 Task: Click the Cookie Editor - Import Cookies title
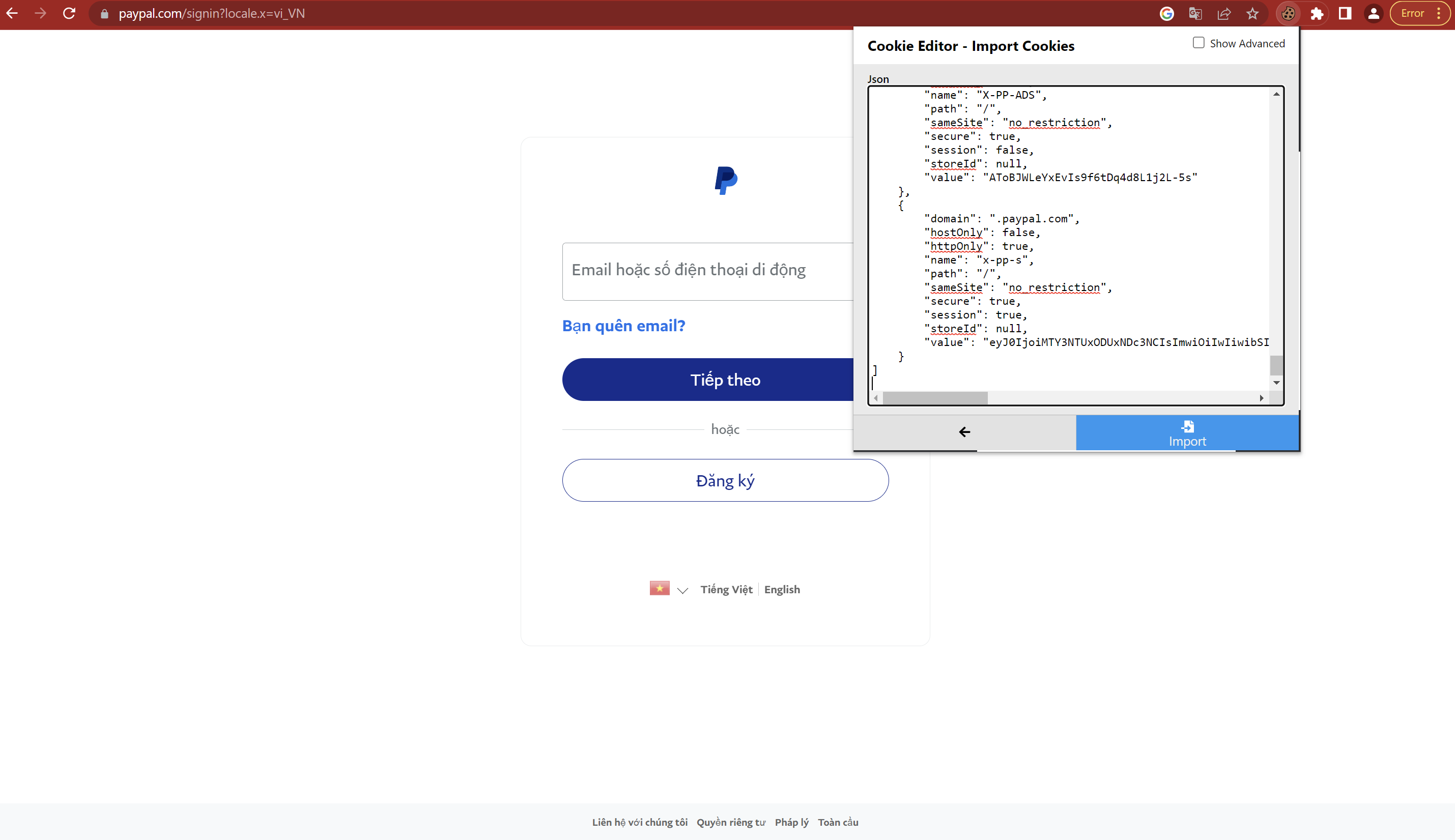971,46
